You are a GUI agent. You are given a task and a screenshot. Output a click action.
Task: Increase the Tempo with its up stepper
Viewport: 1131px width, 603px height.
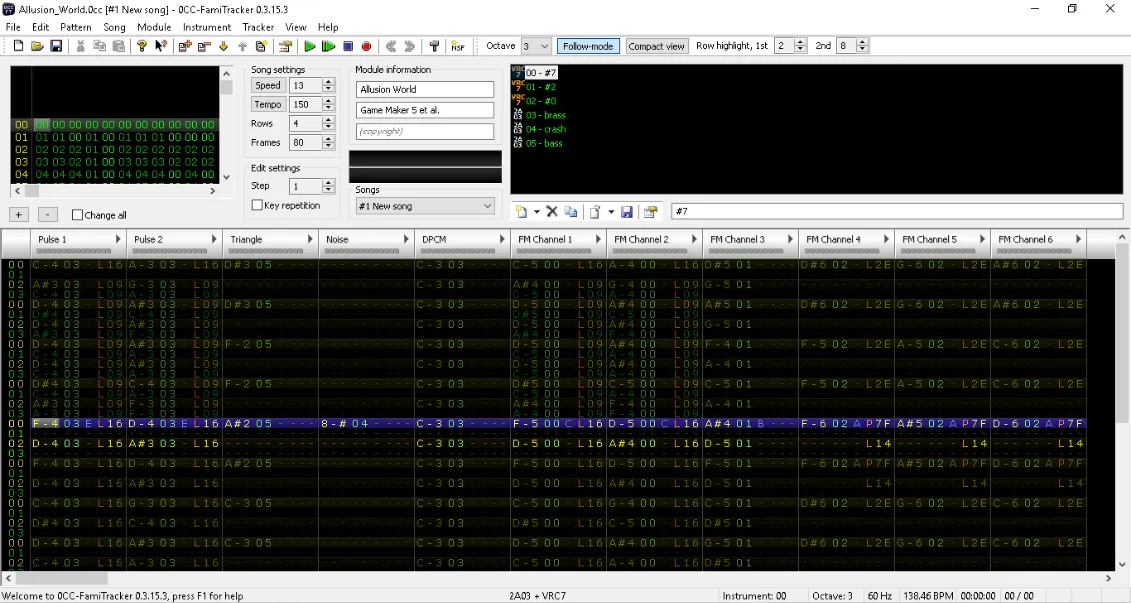[328, 100]
